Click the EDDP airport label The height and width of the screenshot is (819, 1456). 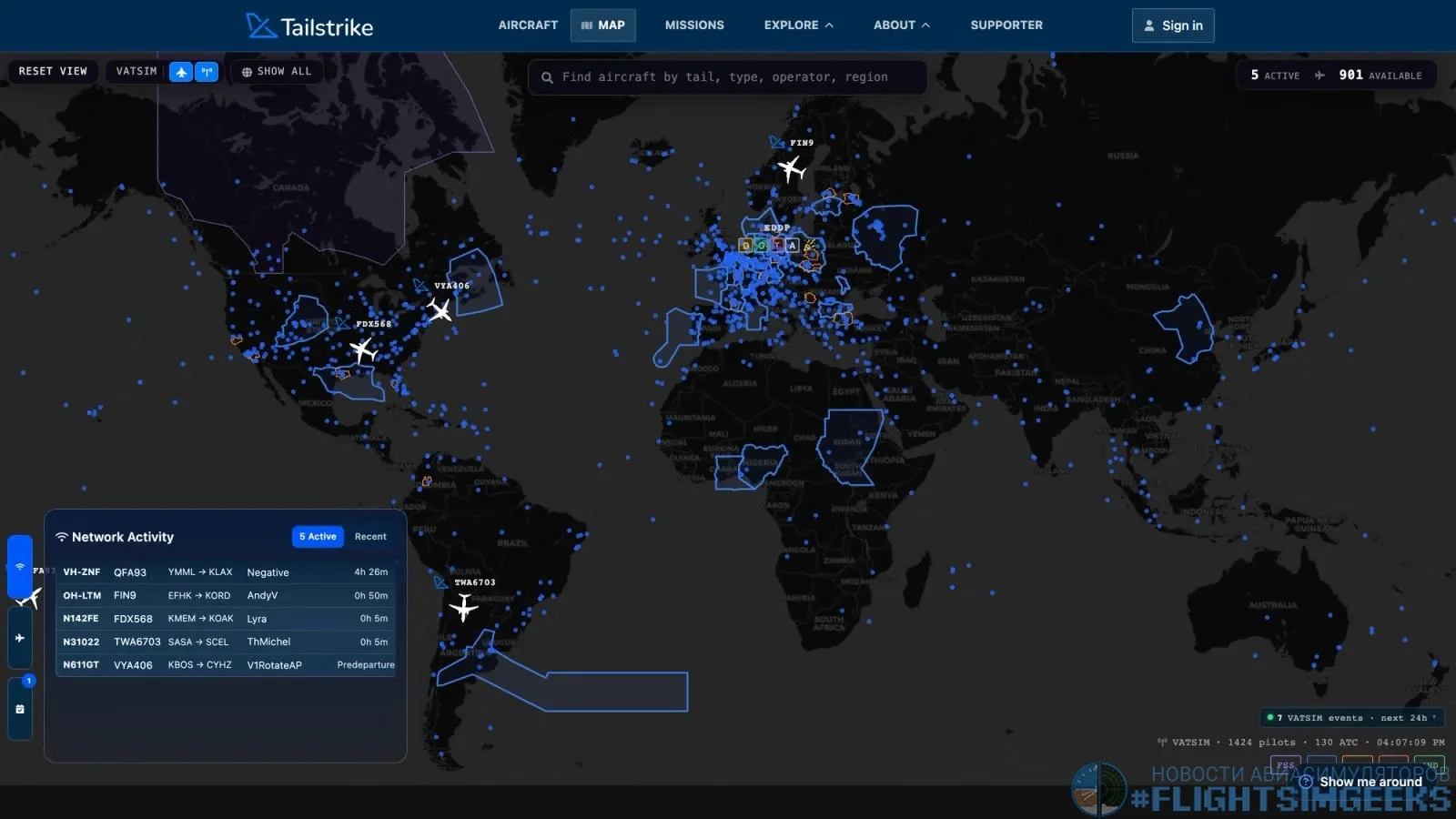(x=776, y=228)
